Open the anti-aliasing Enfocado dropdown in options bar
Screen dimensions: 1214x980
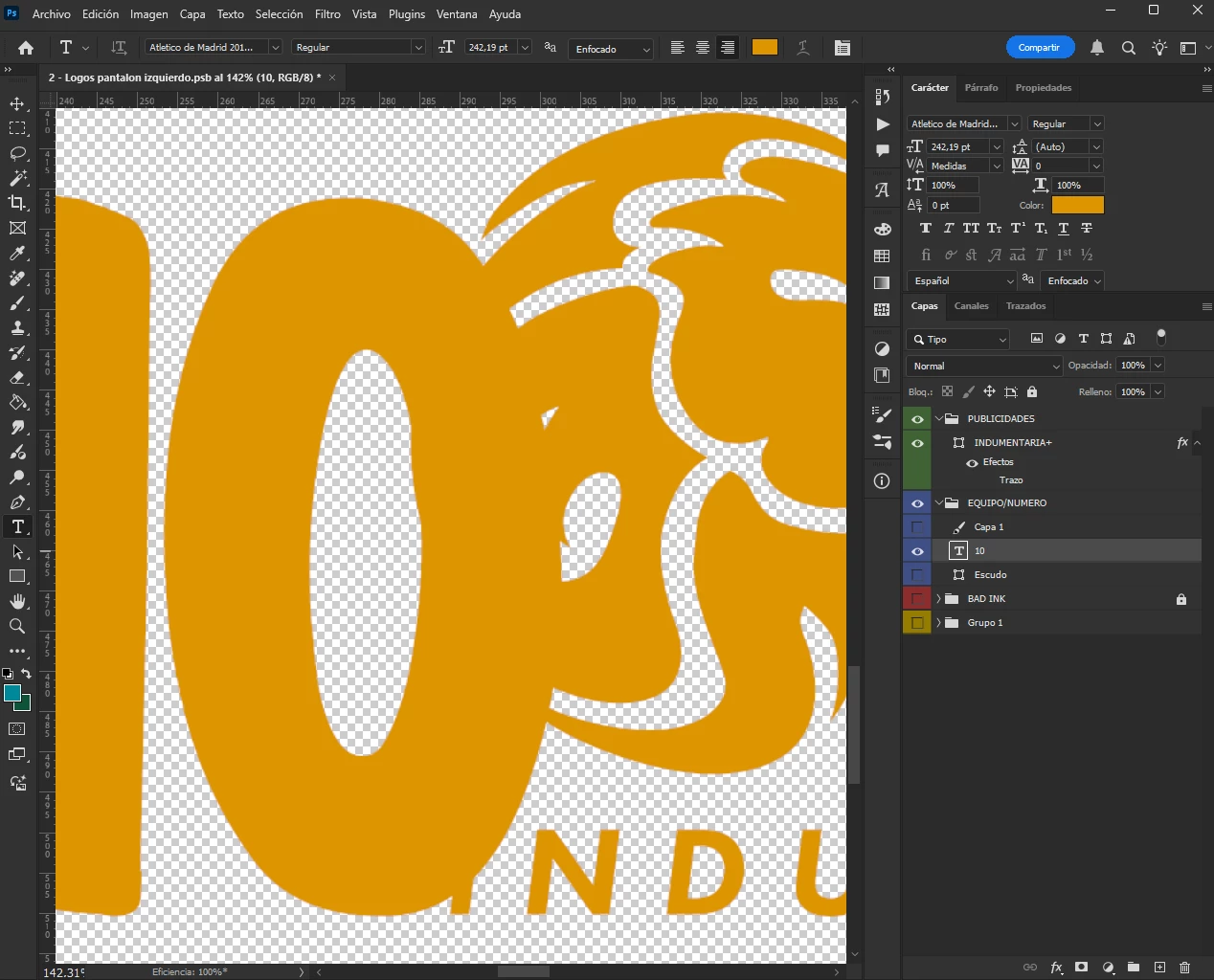(611, 49)
